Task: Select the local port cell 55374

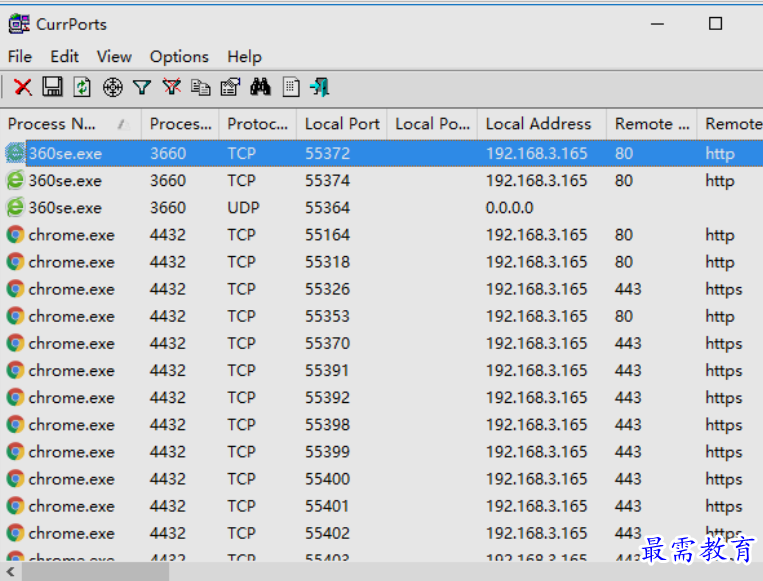Action: tap(327, 181)
